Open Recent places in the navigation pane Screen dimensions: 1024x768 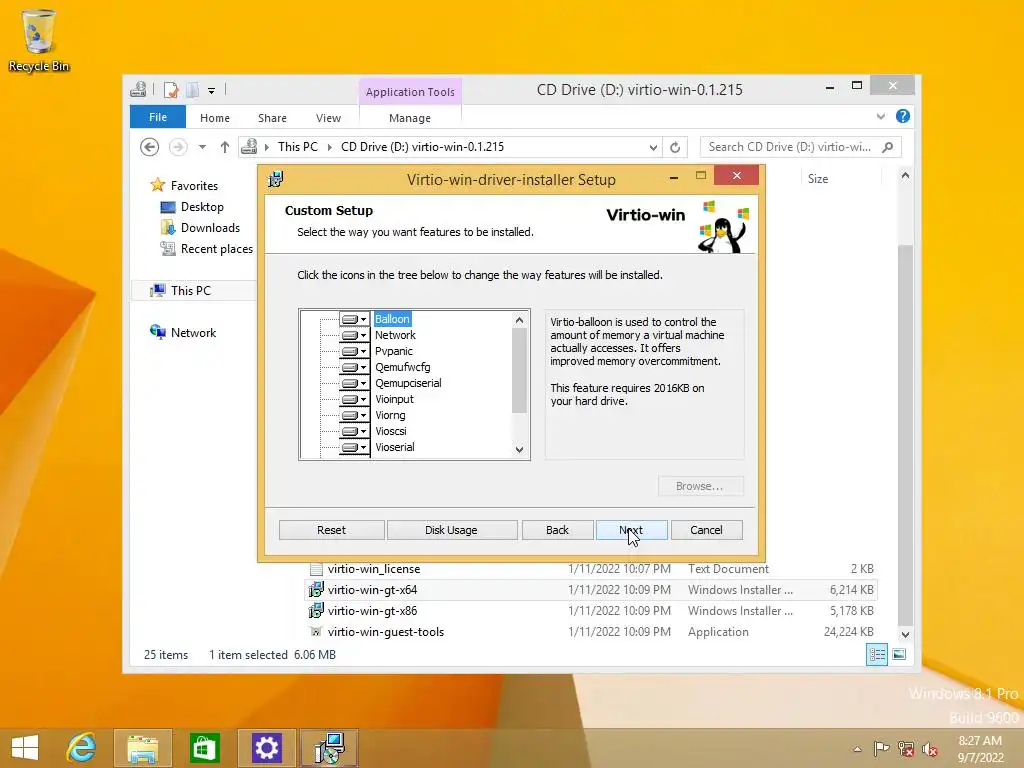217,249
